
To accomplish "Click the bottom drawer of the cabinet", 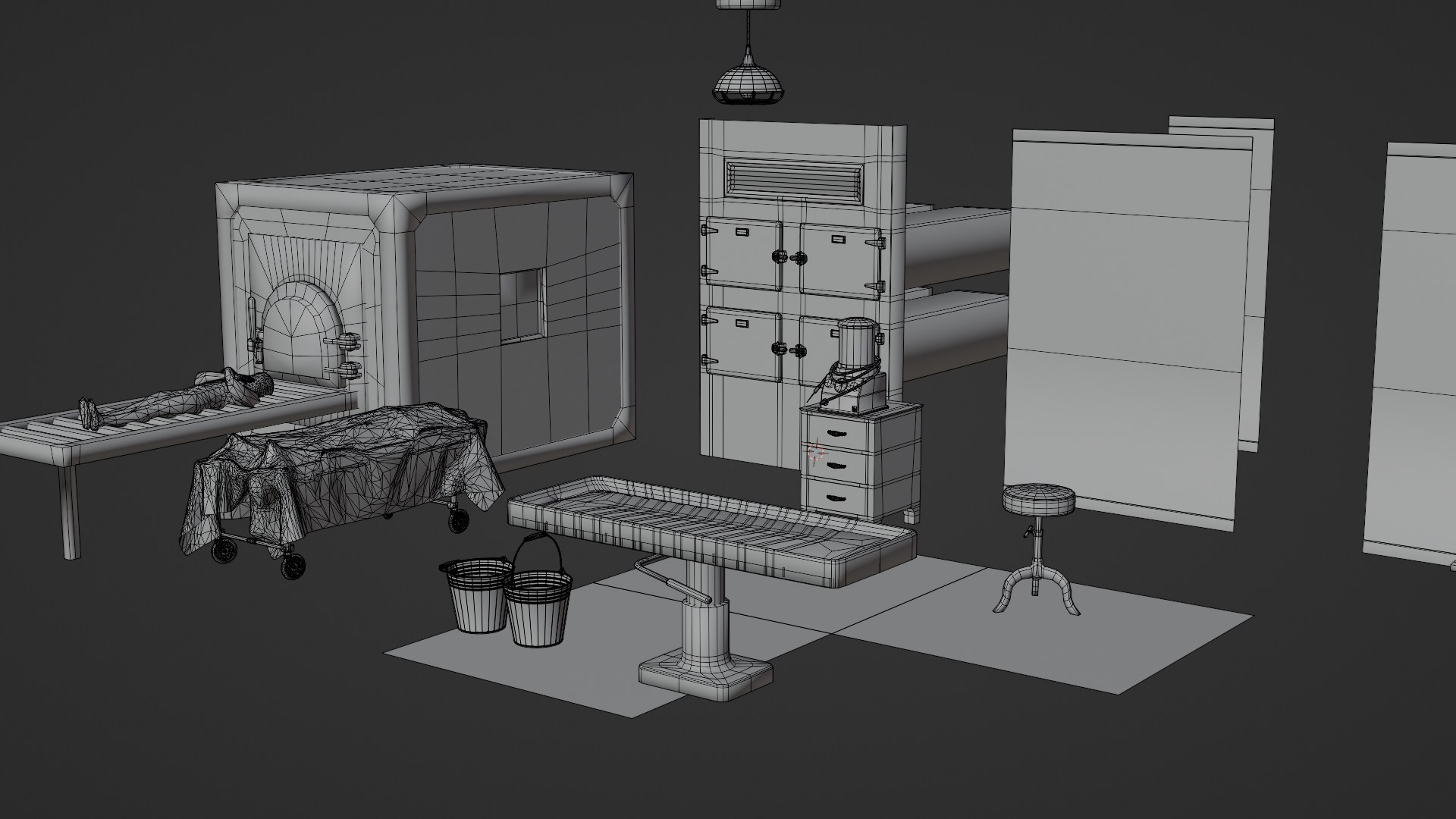I will pyautogui.click(x=836, y=497).
